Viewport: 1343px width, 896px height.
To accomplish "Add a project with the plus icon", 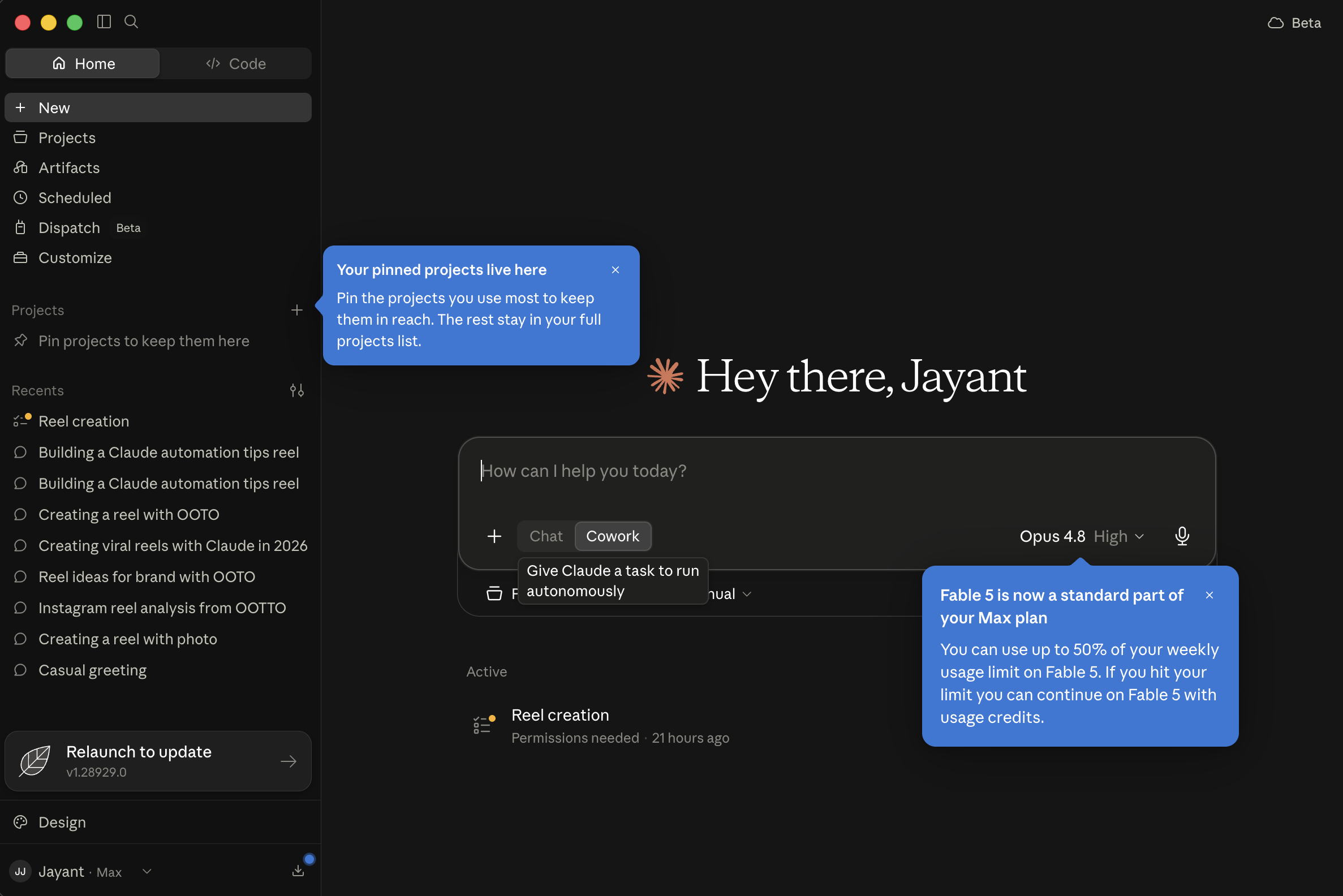I will pyautogui.click(x=296, y=311).
